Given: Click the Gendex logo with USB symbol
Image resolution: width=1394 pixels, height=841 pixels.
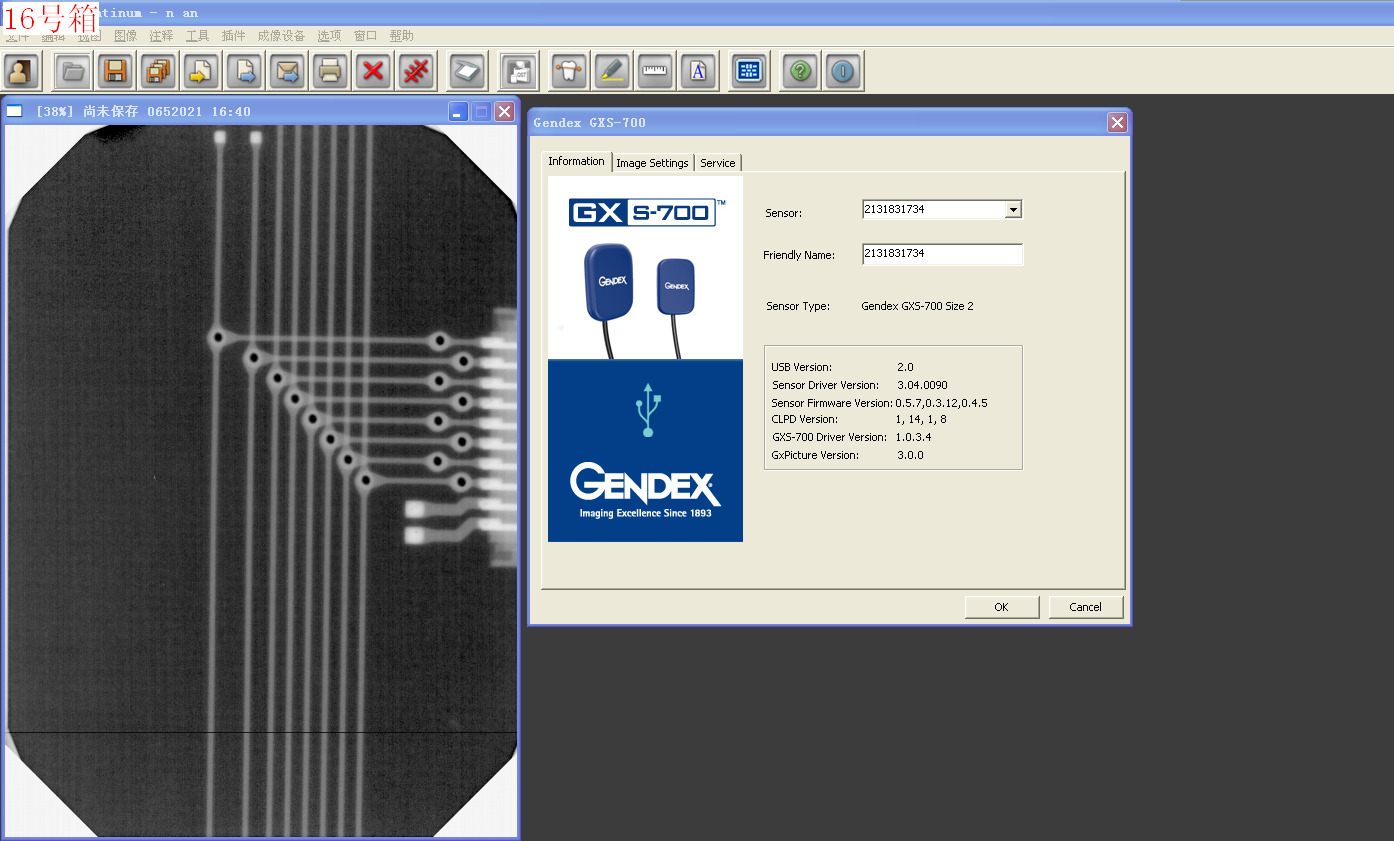Looking at the screenshot, I should point(645,451).
